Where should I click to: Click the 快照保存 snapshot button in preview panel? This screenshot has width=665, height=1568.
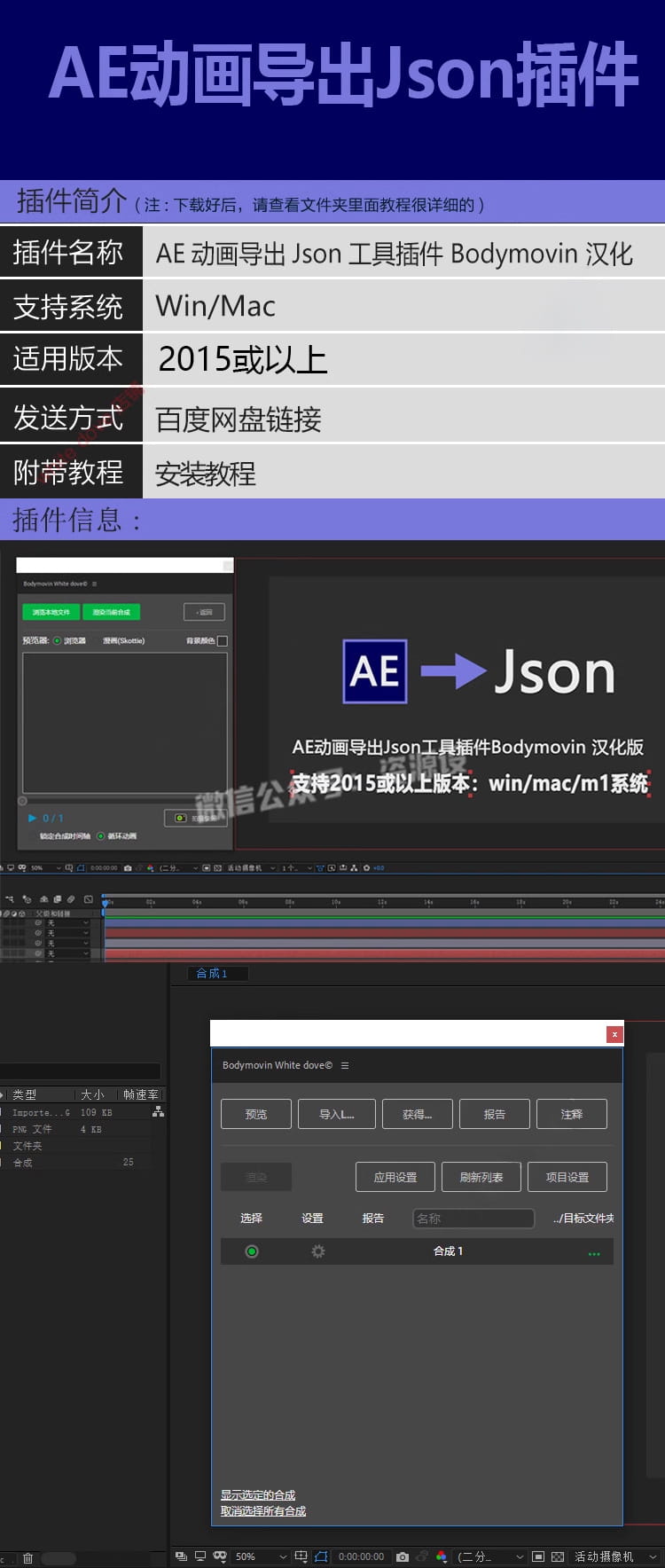(195, 818)
